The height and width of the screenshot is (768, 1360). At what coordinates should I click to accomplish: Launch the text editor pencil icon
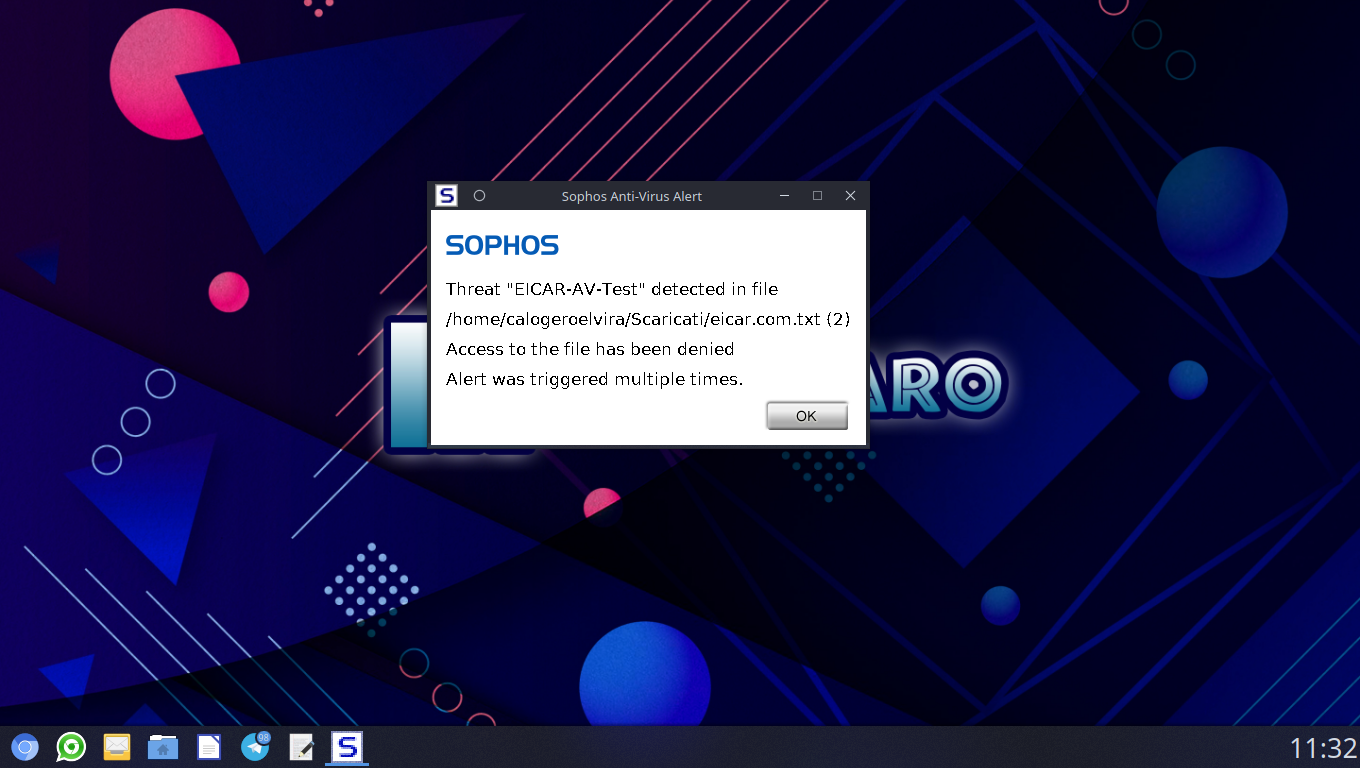[x=301, y=747]
